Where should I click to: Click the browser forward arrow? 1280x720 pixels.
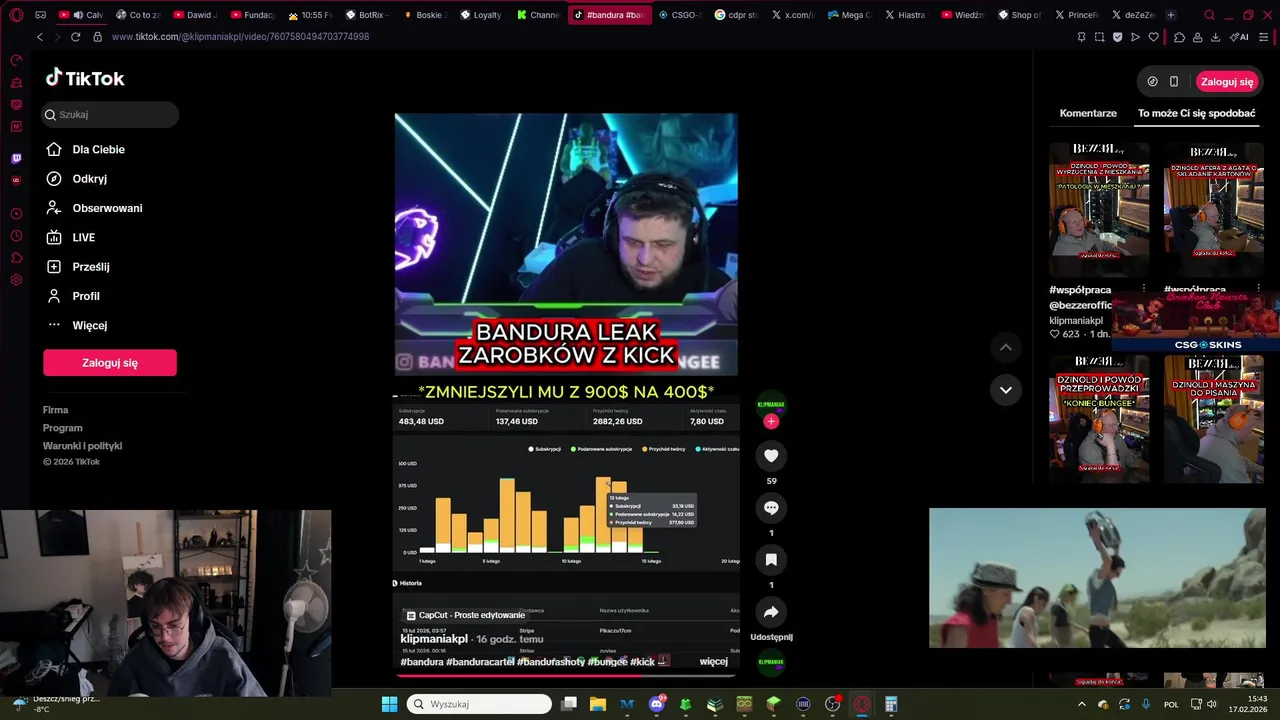(x=57, y=37)
